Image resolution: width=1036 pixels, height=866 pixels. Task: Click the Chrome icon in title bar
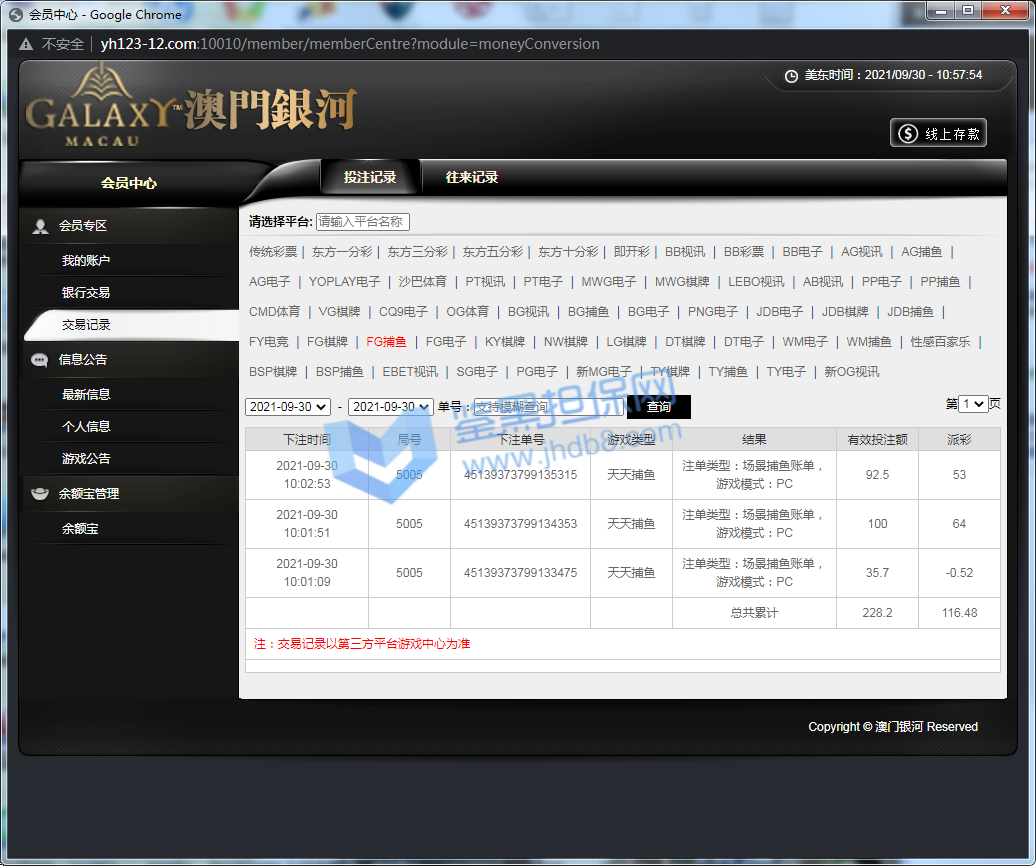pos(16,15)
